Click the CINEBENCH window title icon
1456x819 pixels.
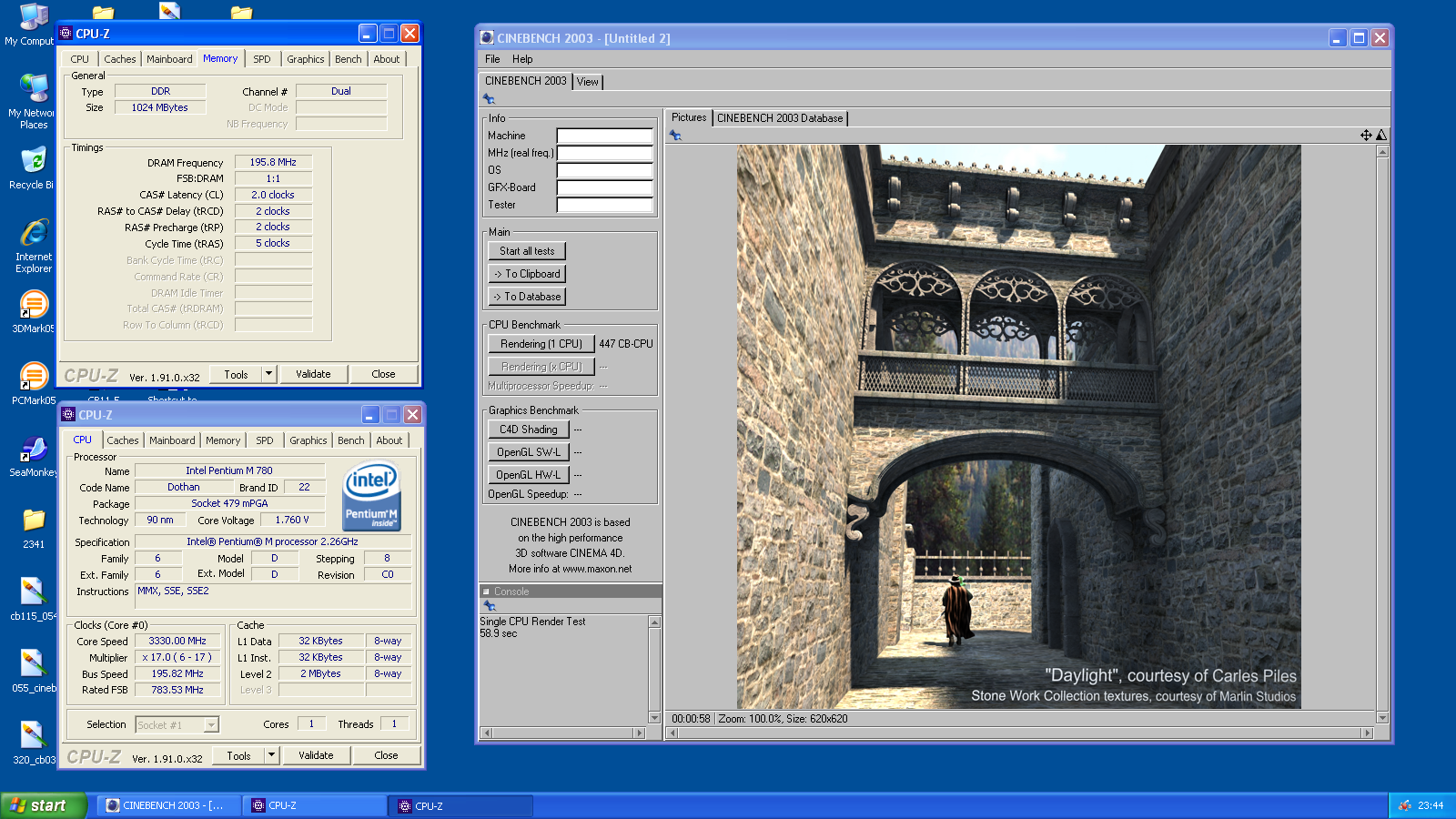(487, 37)
